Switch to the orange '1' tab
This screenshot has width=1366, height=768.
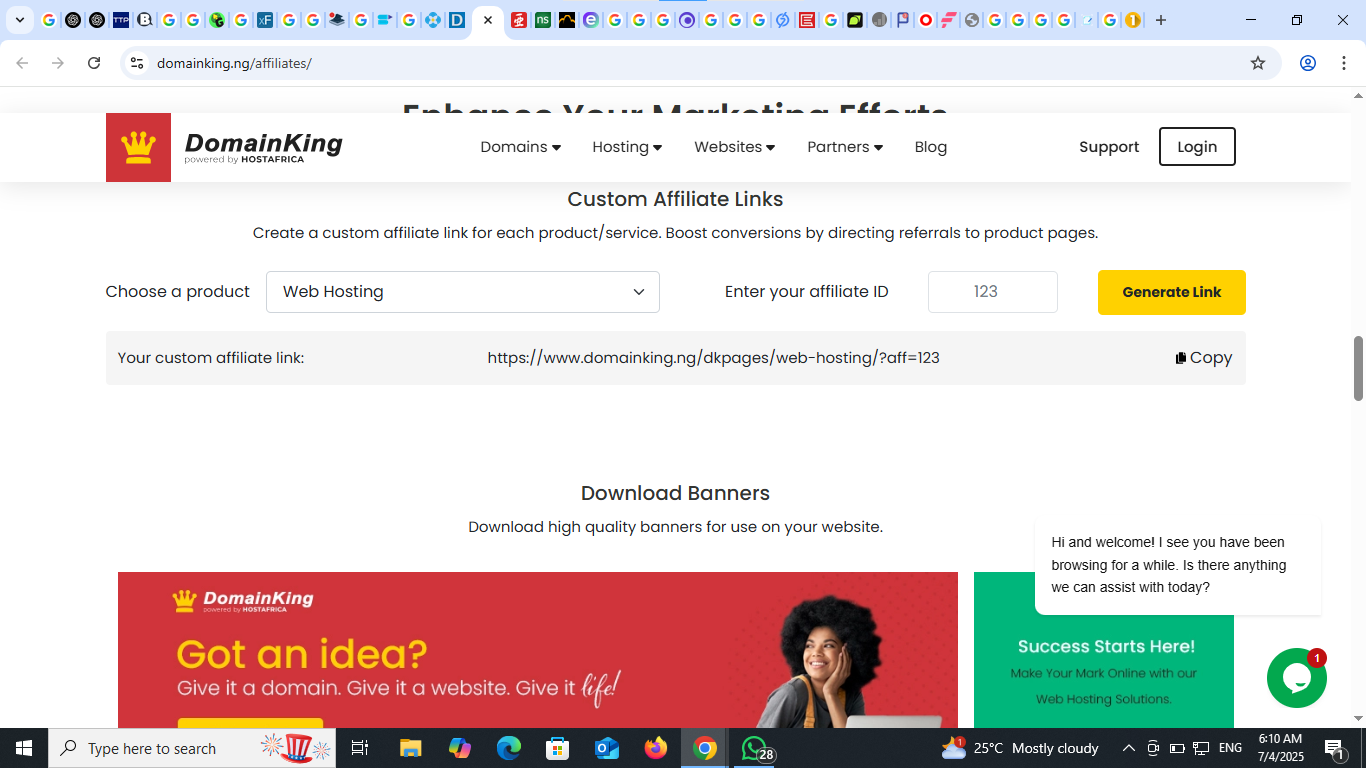coord(1133,20)
